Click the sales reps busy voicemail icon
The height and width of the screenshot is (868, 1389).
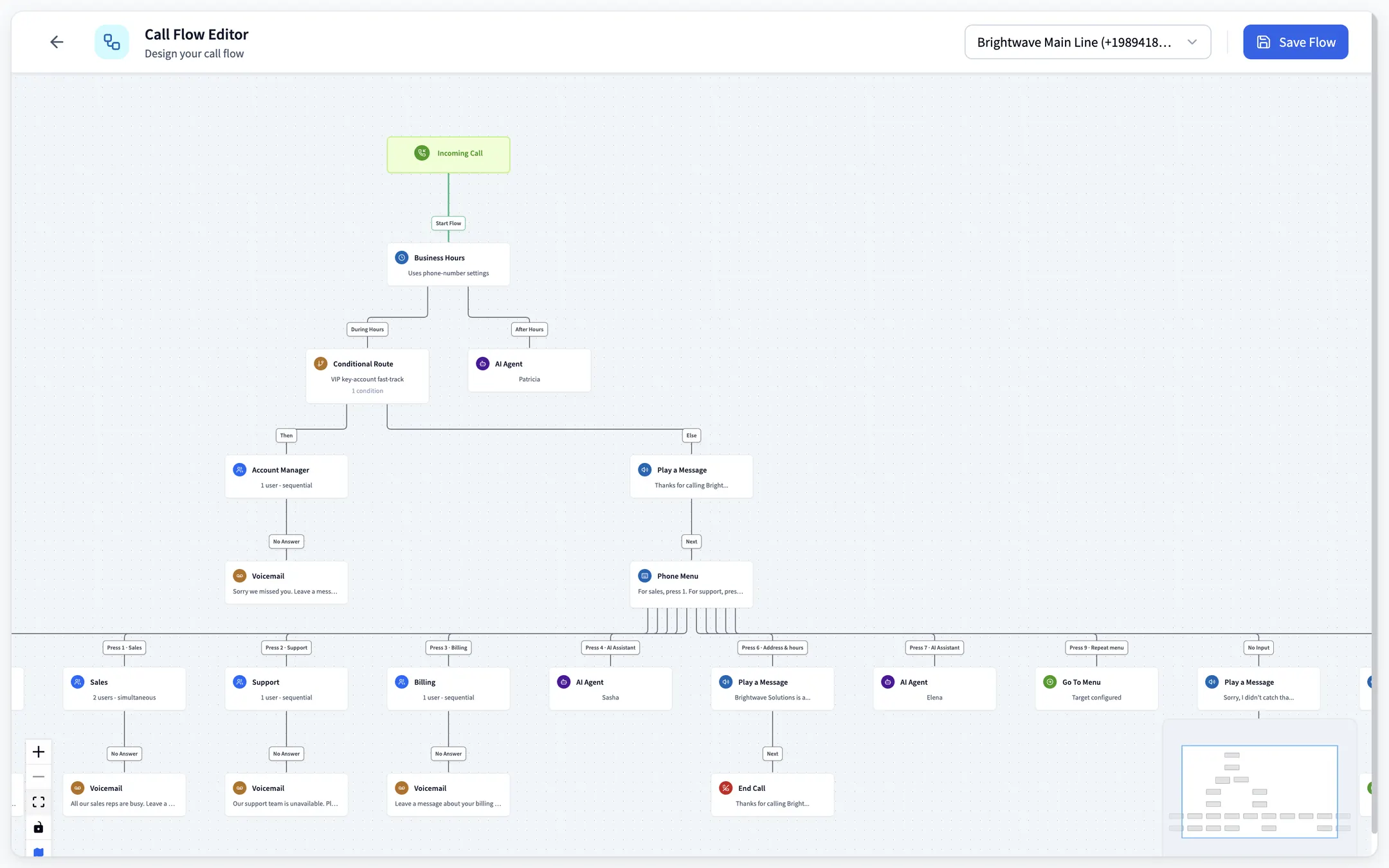point(77,788)
